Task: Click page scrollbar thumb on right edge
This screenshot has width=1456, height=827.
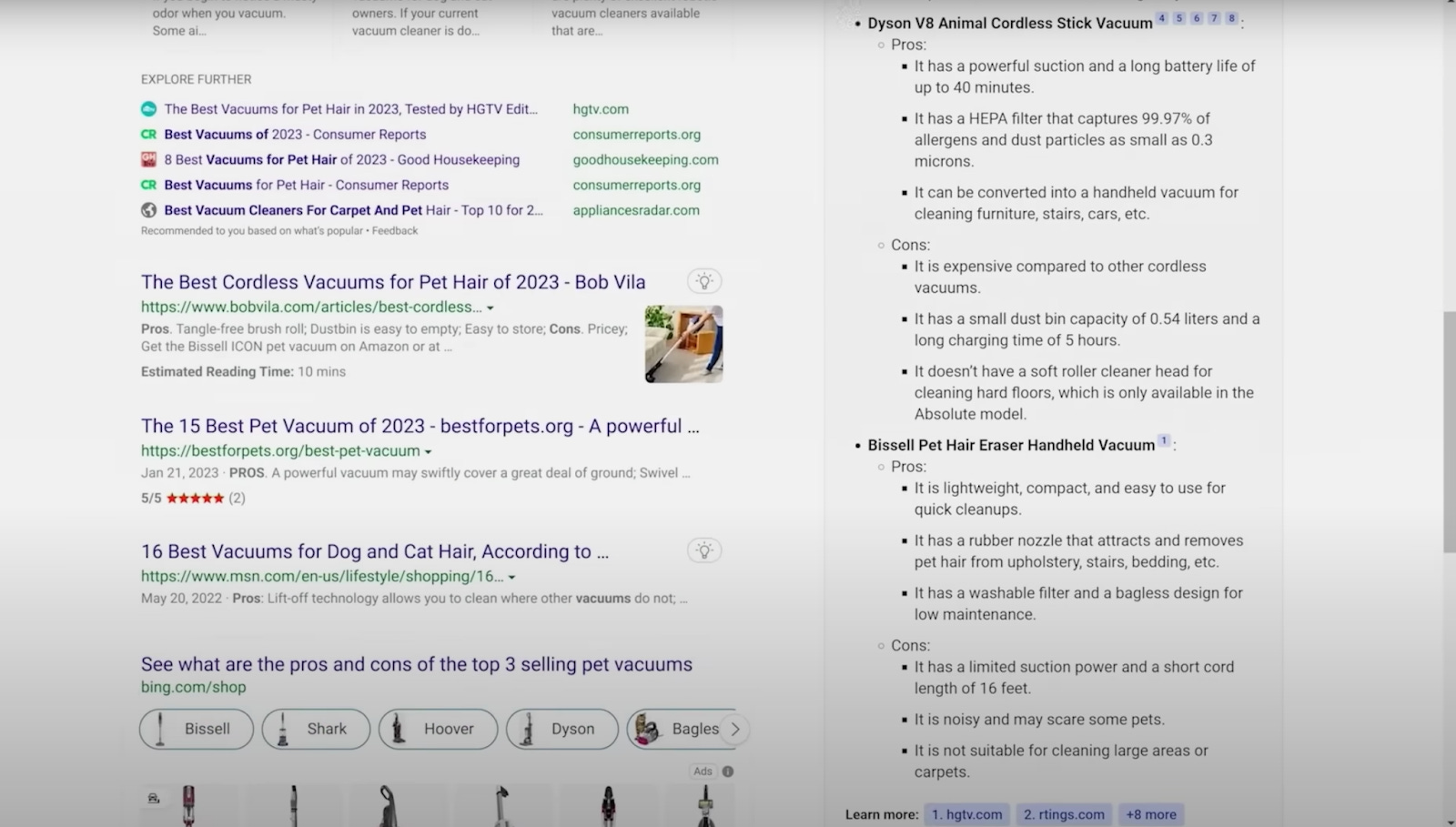Action: coord(1449,432)
